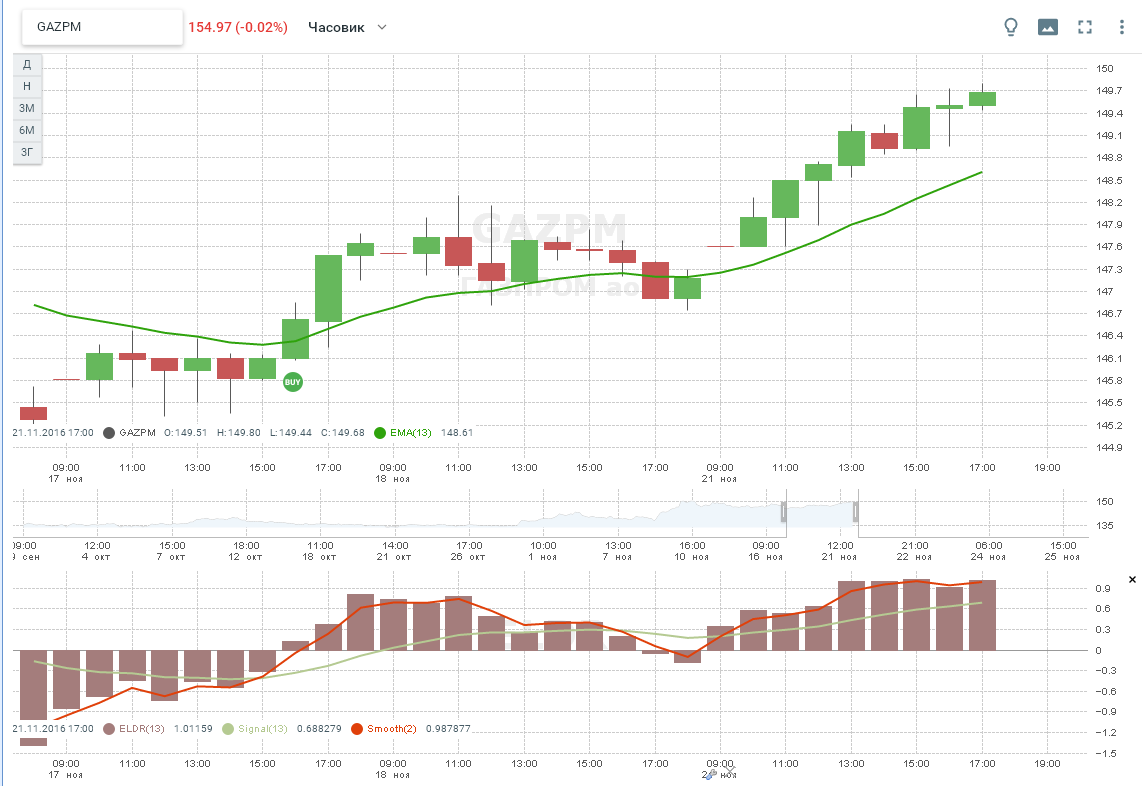Select the Д day timeframe
1142x786 pixels.
(27, 64)
